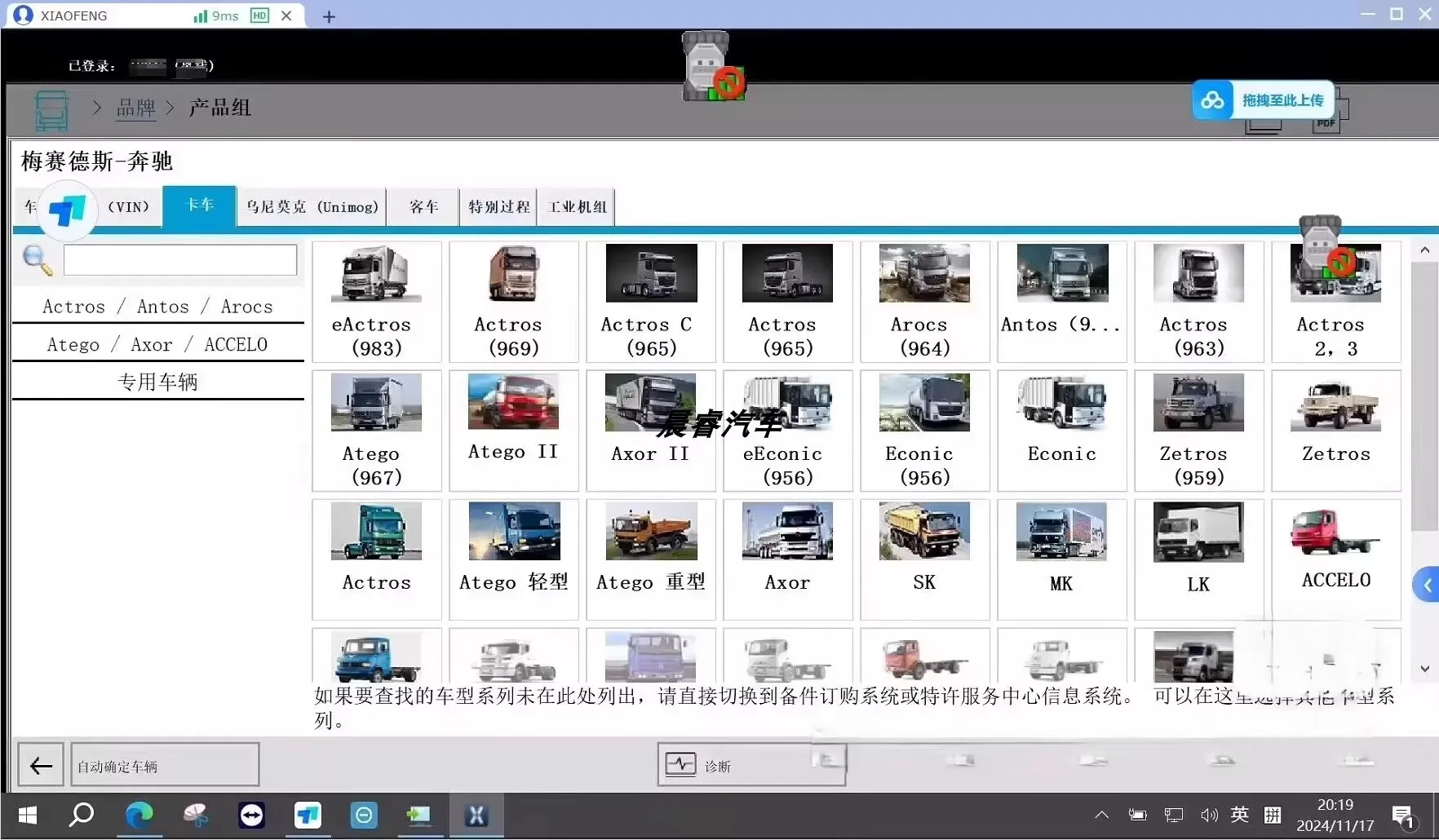The image size is (1439, 840).
Task: Open Windows taskbar search
Action: [82, 816]
